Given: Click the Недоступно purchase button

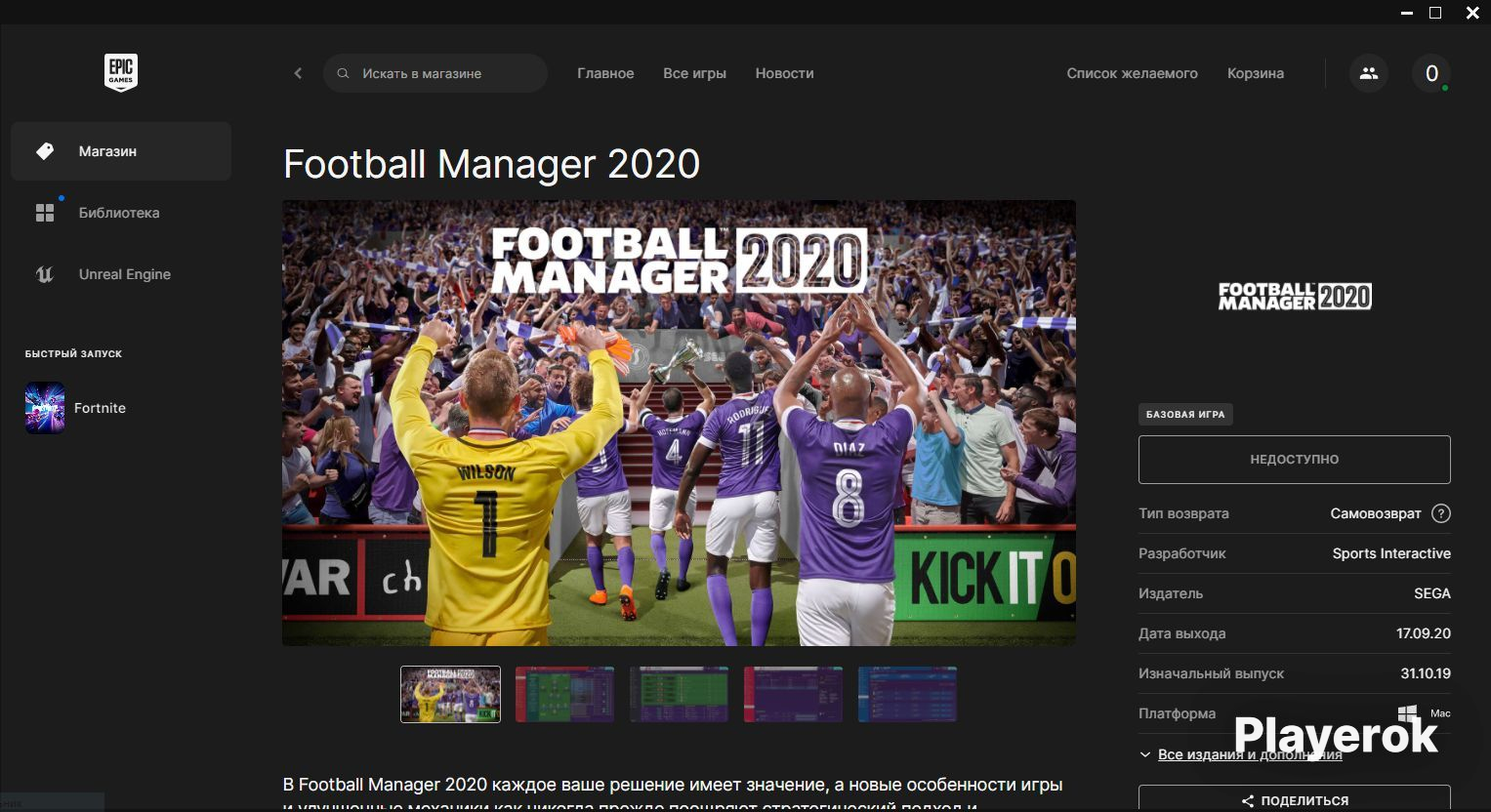Looking at the screenshot, I should tap(1295, 460).
